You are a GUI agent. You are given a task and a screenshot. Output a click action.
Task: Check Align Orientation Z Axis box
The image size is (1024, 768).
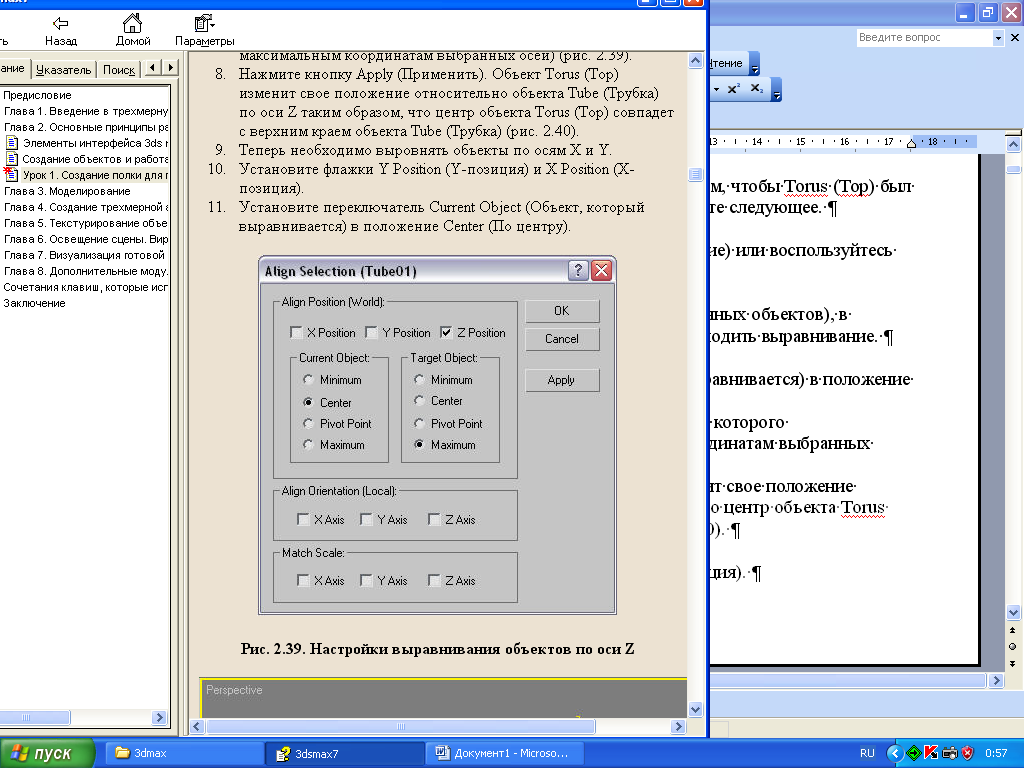tap(434, 519)
